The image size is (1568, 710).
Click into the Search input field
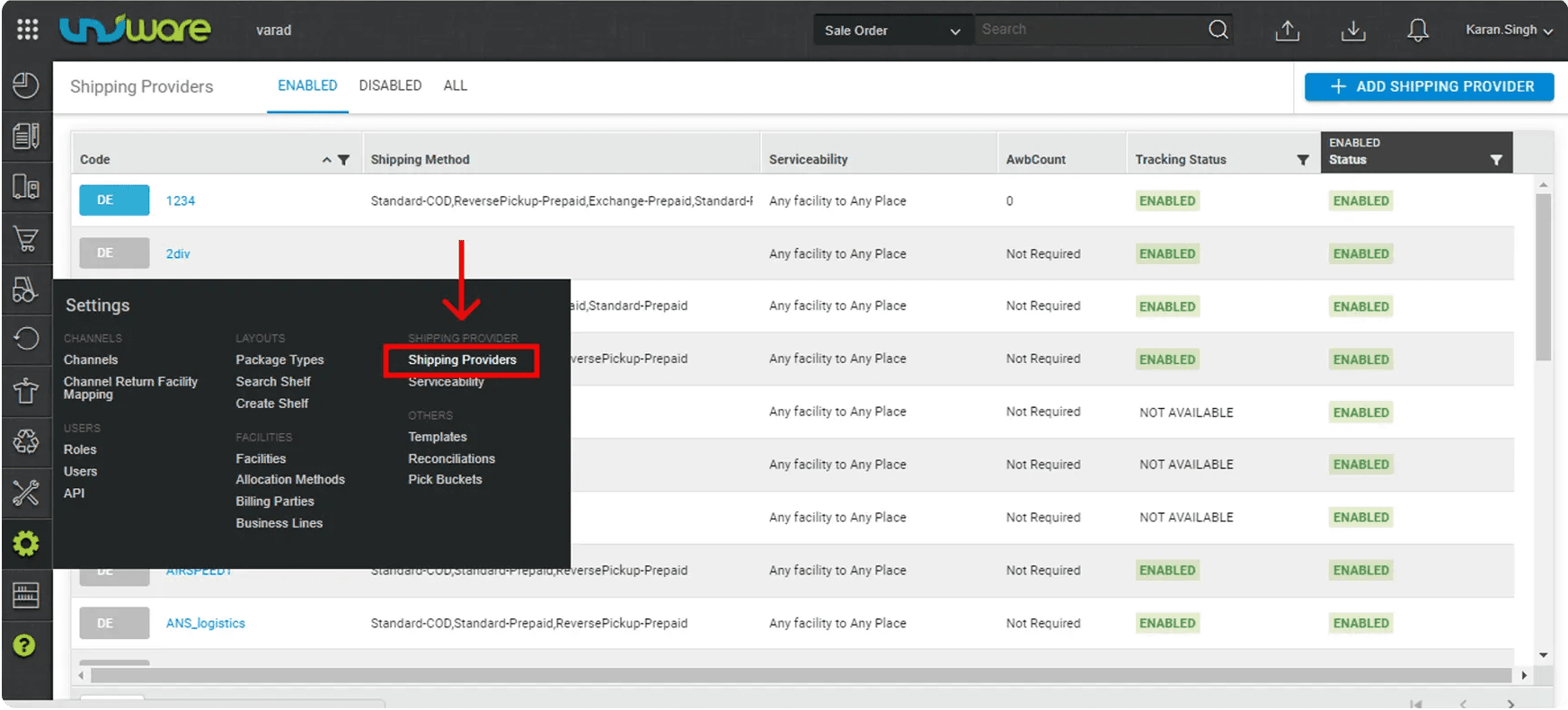click(x=1089, y=30)
